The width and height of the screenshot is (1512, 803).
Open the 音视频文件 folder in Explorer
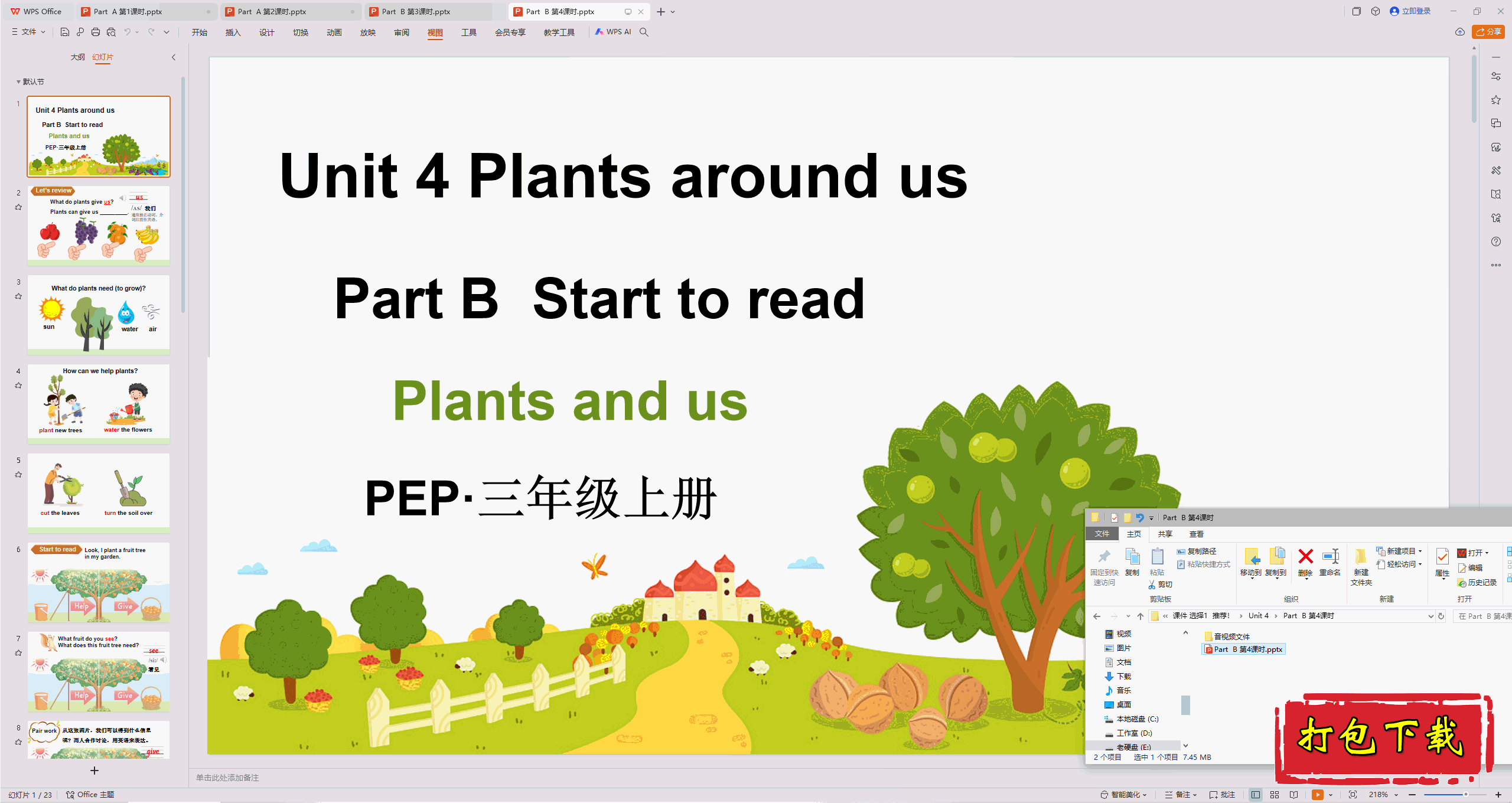coord(1227,636)
